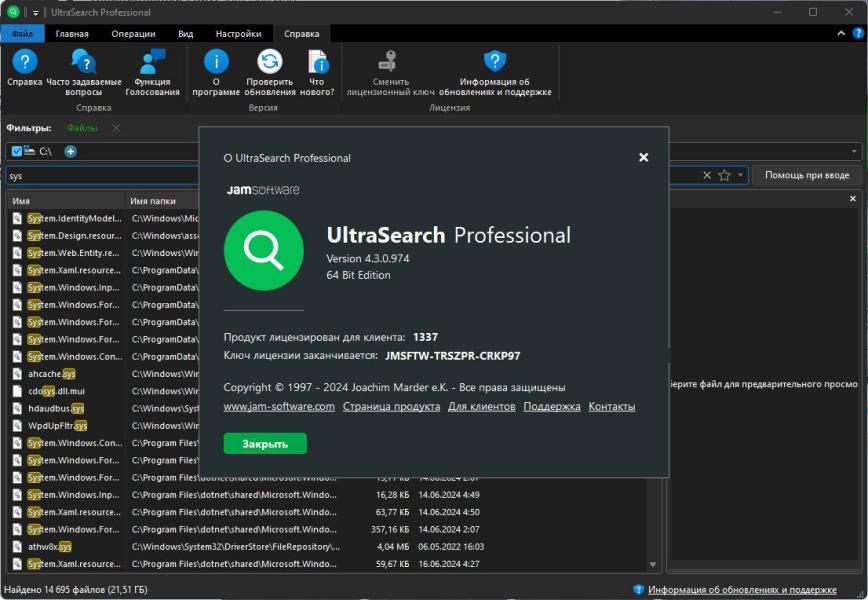Click the file icon next to hdaudbus.sys

[x=18, y=408]
